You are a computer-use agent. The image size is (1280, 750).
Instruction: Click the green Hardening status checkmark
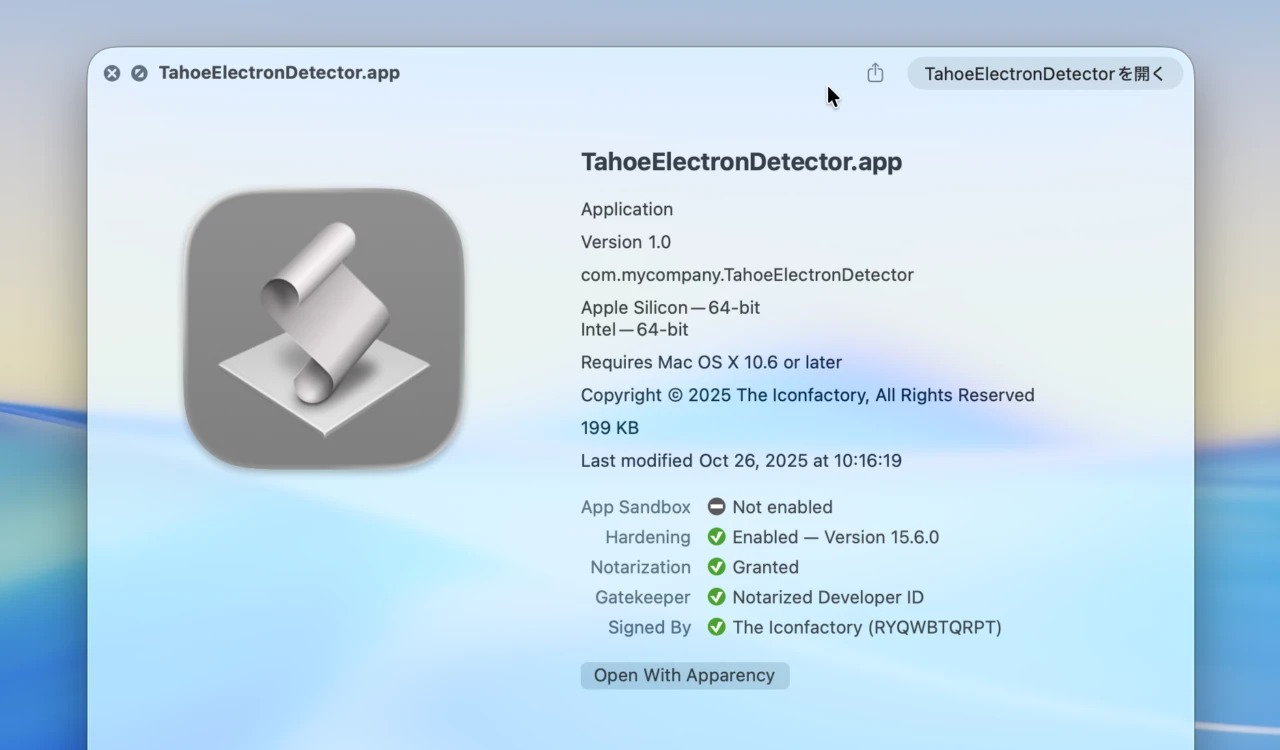pos(716,537)
